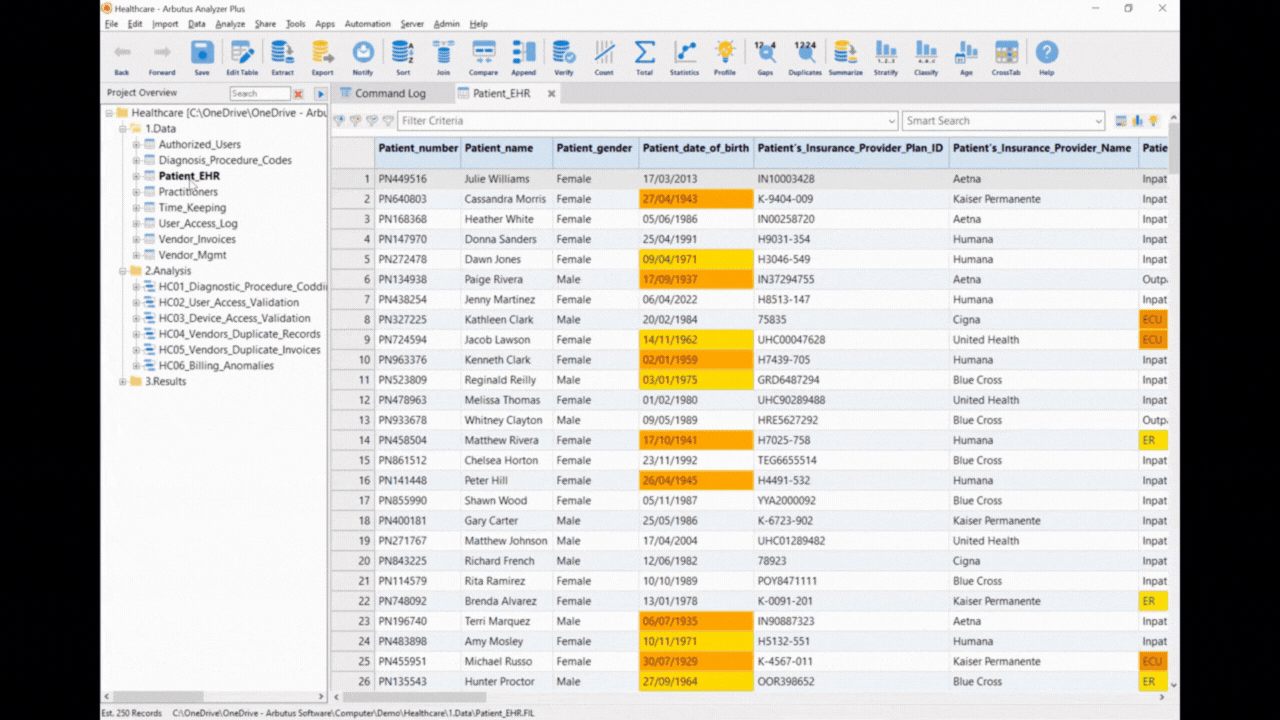The width and height of the screenshot is (1280, 720).
Task: Open the Smart Search dropdown arrow
Action: pos(1098,121)
